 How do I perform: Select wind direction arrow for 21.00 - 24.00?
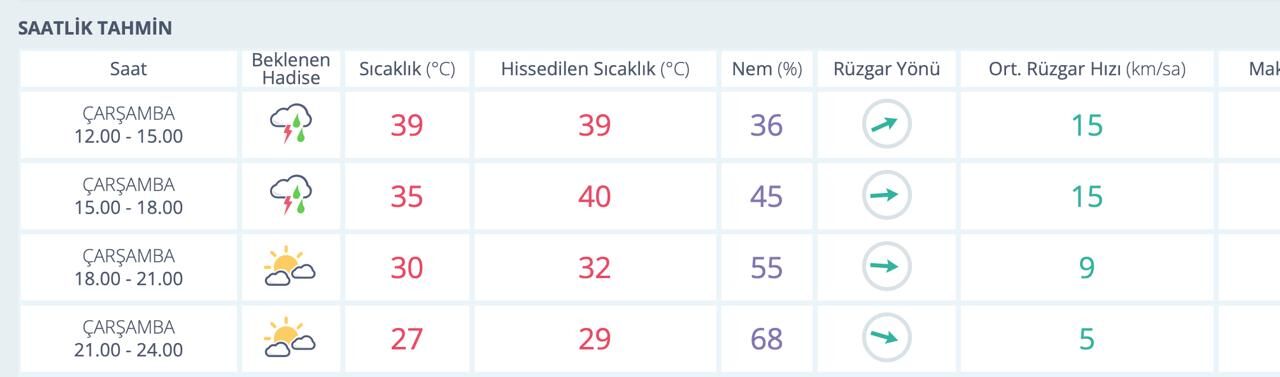[887, 338]
